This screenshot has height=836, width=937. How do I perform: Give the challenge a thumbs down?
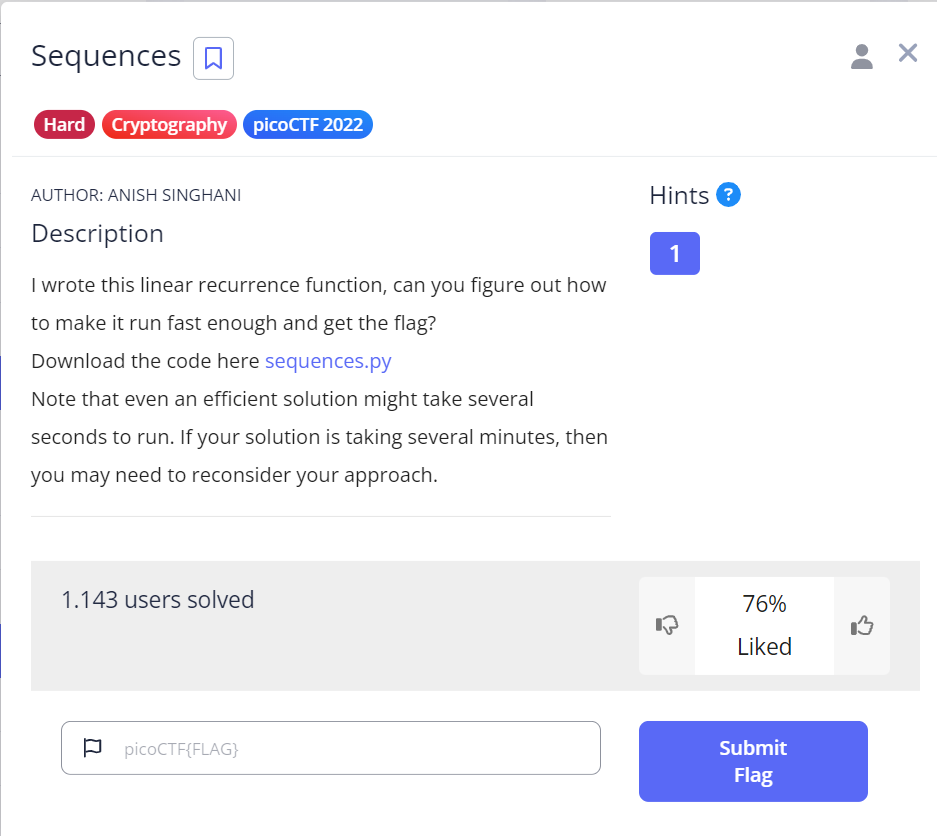pyautogui.click(x=666, y=625)
